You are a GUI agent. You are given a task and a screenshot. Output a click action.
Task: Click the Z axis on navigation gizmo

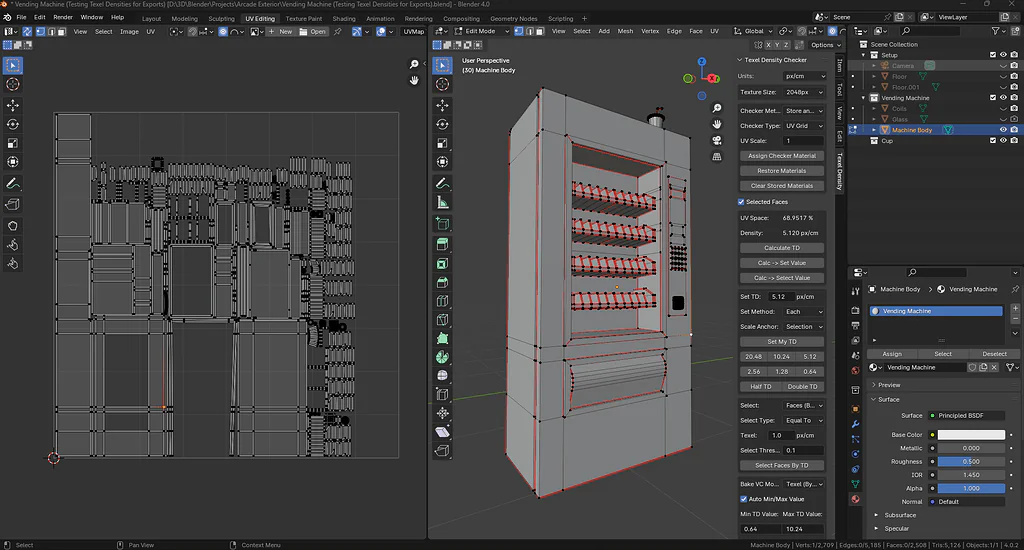(701, 61)
